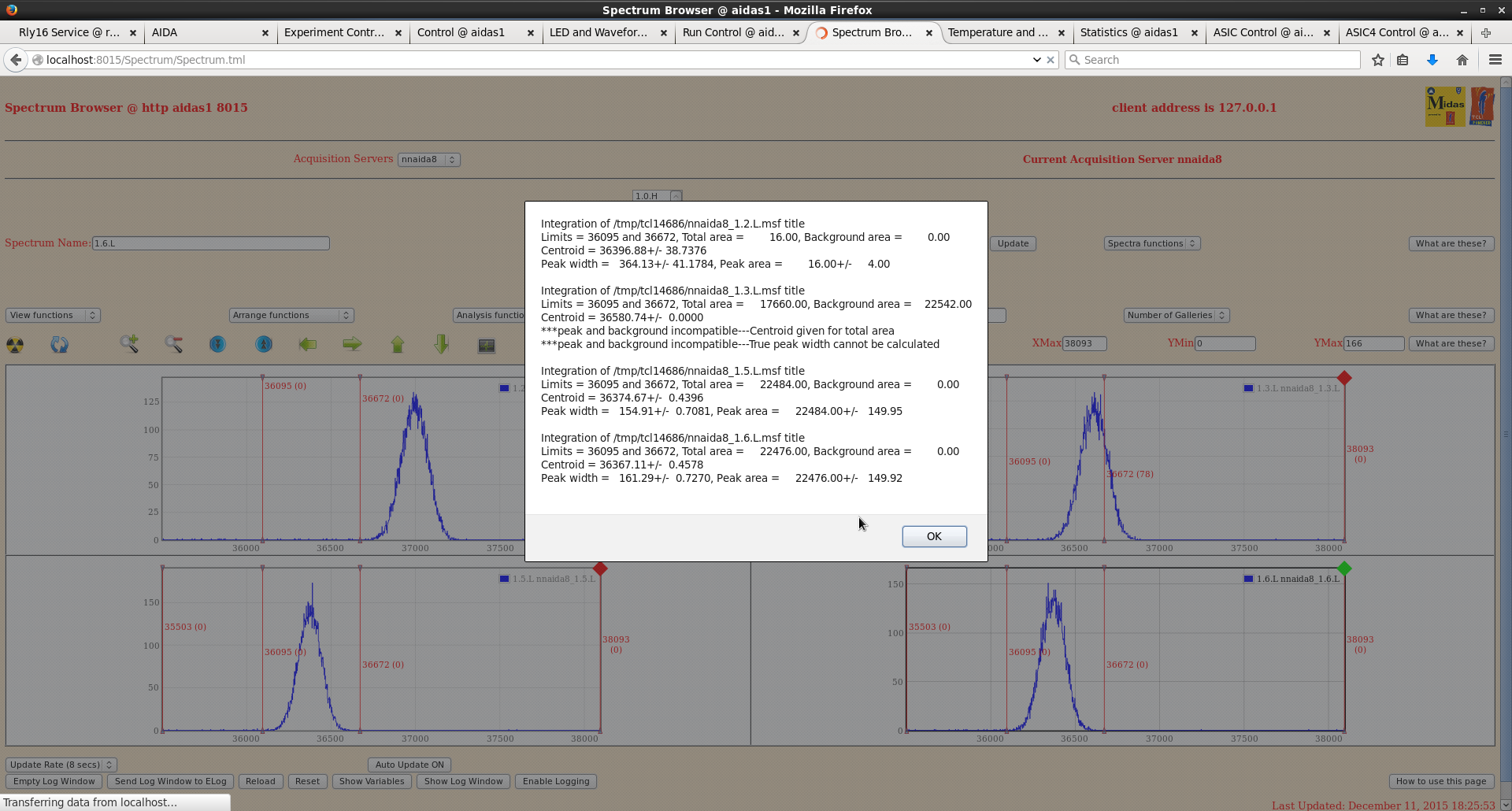Click the green down arrow icon
This screenshot has height=811, width=1512.
tap(441, 344)
